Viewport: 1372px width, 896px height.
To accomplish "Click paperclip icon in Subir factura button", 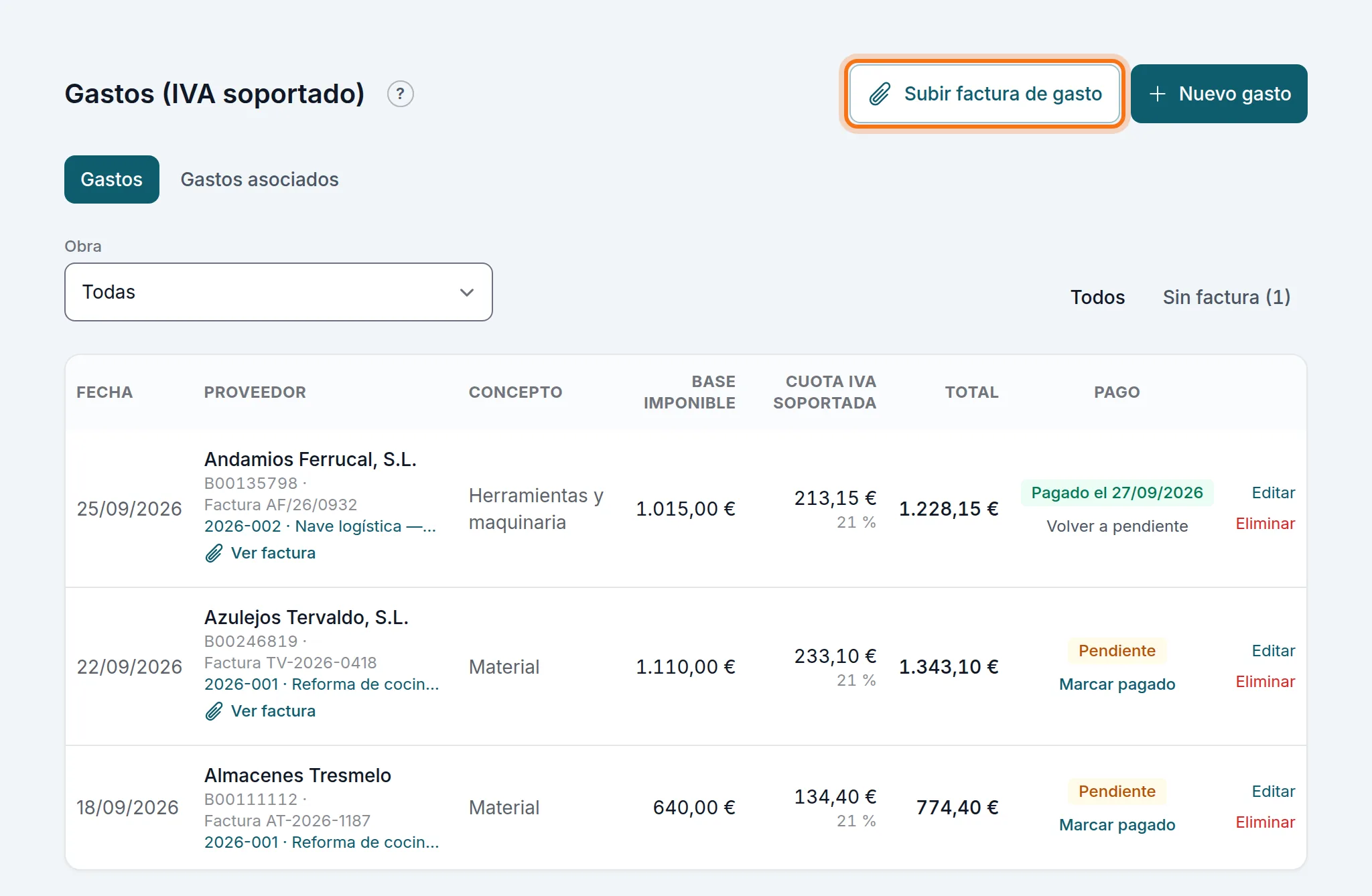I will pyautogui.click(x=880, y=94).
